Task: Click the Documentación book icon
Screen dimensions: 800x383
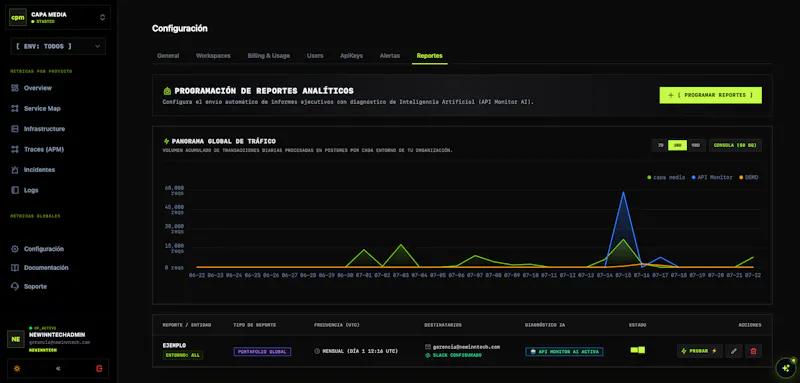Action: [x=15, y=268]
